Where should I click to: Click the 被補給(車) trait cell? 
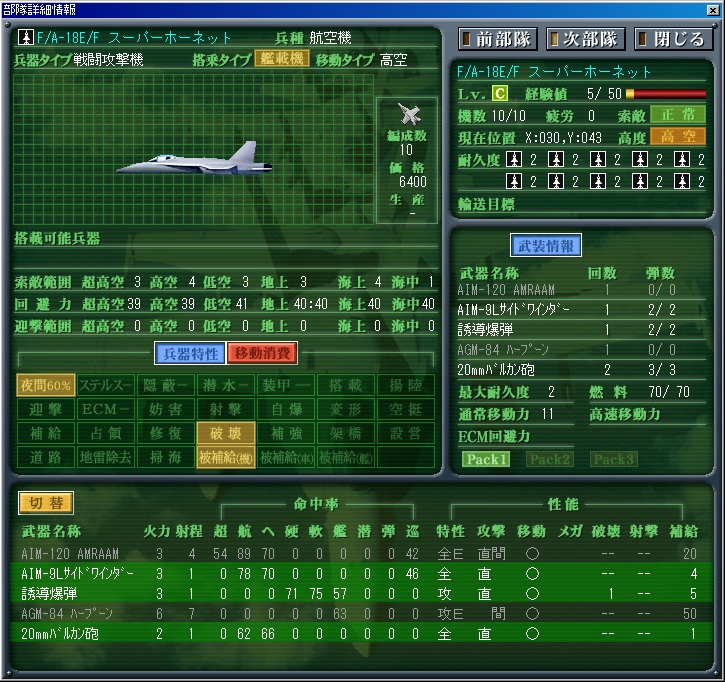pyautogui.click(x=286, y=457)
